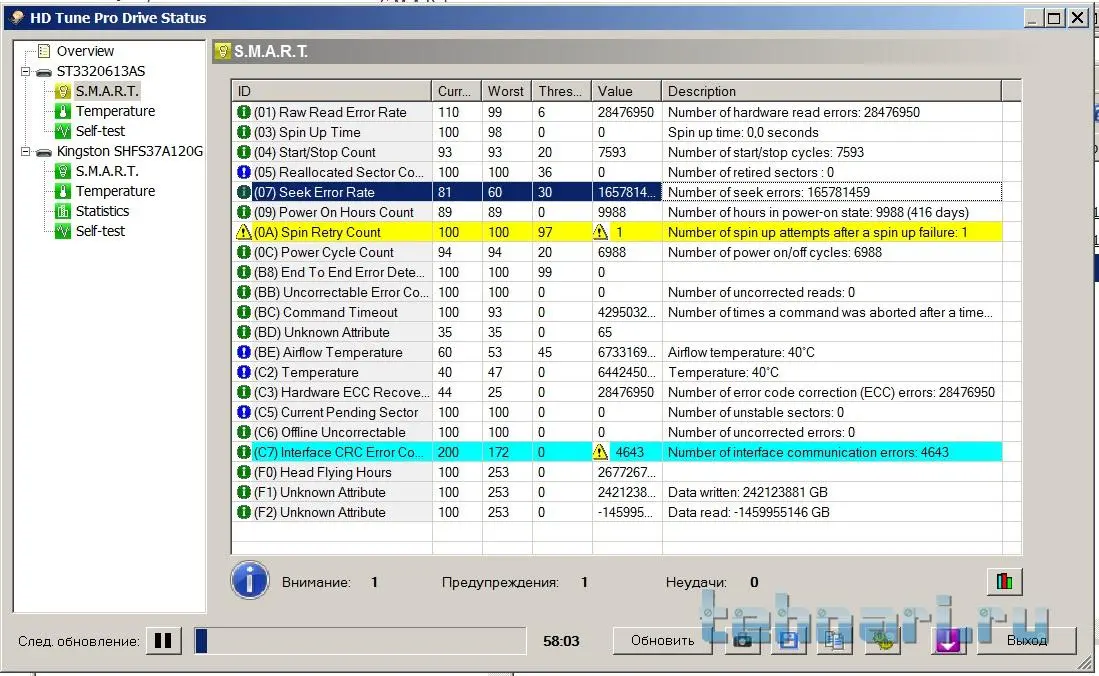The width and height of the screenshot is (1099, 676).
Task: Open Statistics under Kingston drive
Action: (102, 211)
